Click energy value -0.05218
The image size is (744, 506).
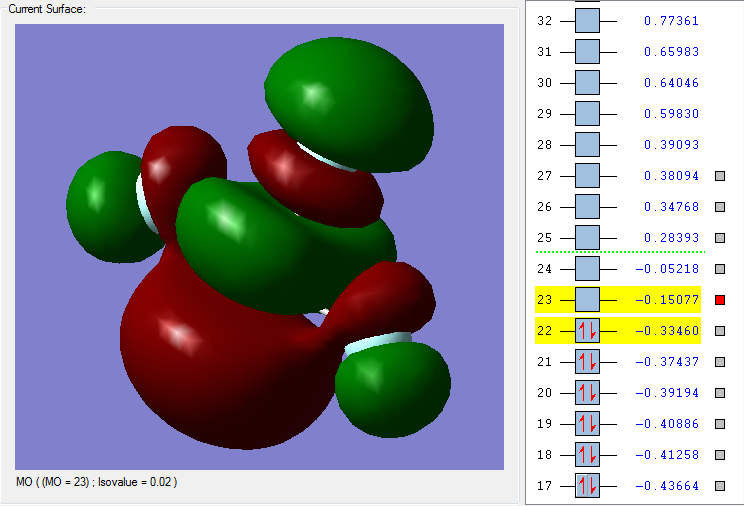click(667, 269)
